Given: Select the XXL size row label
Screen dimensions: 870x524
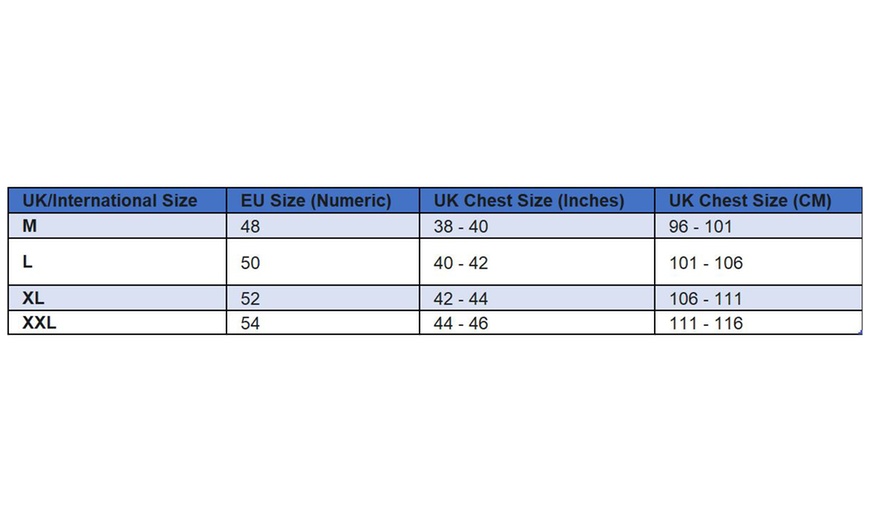Looking at the screenshot, I should coord(39,323).
